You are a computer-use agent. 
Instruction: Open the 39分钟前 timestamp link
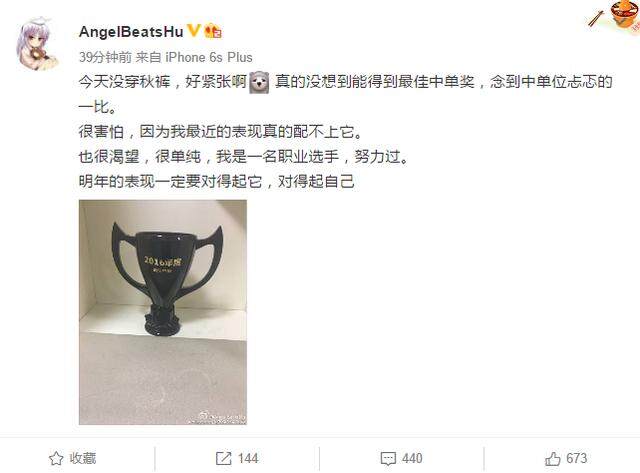click(105, 57)
